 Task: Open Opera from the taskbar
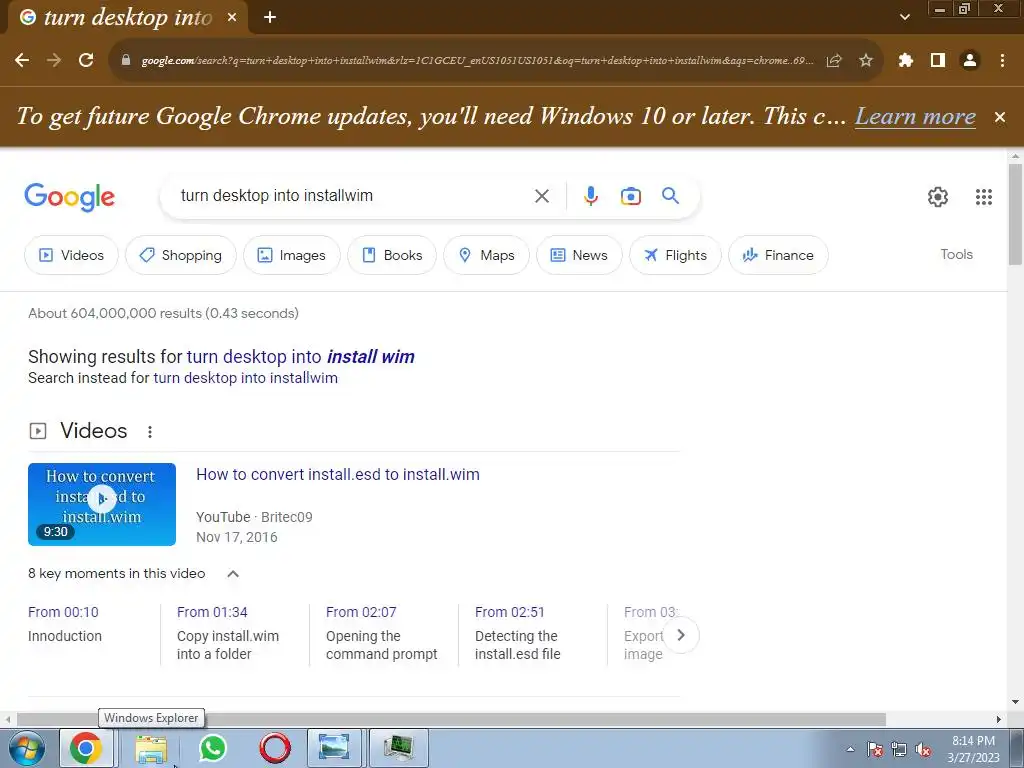click(x=275, y=748)
